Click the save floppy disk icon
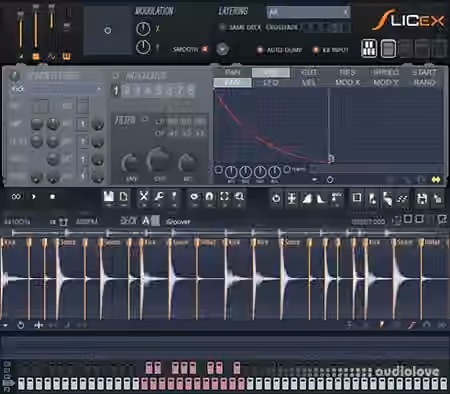This screenshot has width=450, height=394. pos(422,199)
